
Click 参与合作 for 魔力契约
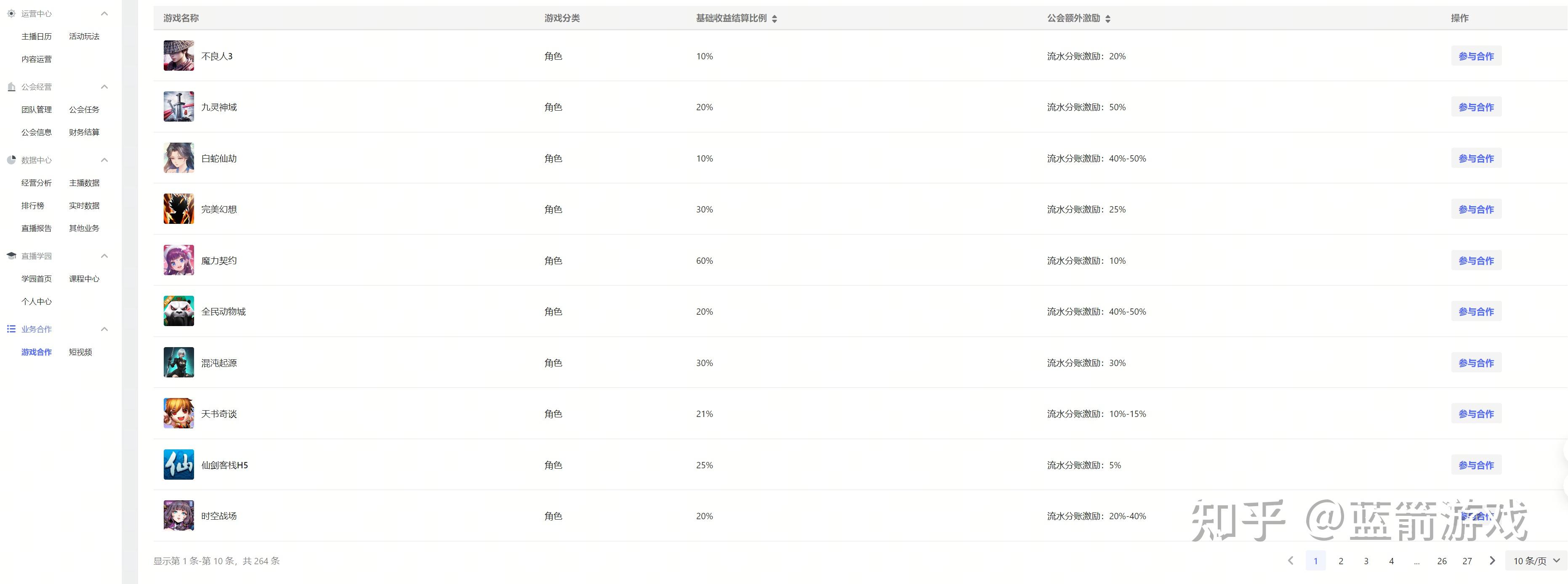(x=1476, y=261)
